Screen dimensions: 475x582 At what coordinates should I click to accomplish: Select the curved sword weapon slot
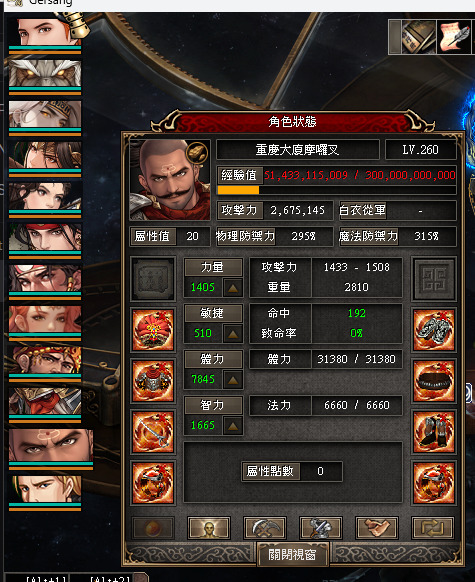pyautogui.click(x=153, y=432)
